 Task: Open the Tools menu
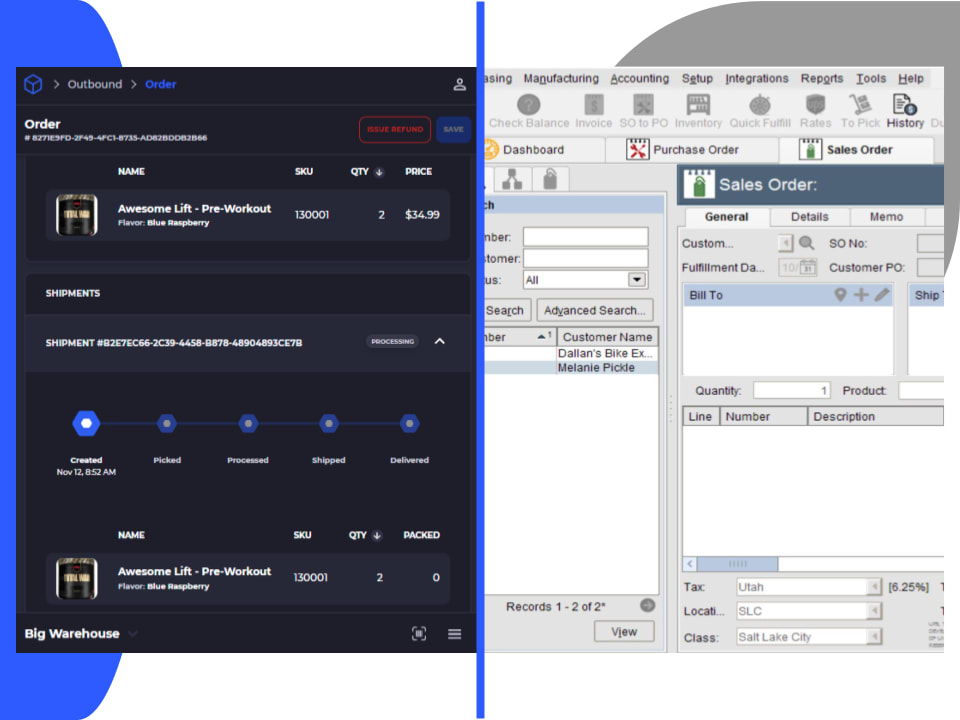871,78
